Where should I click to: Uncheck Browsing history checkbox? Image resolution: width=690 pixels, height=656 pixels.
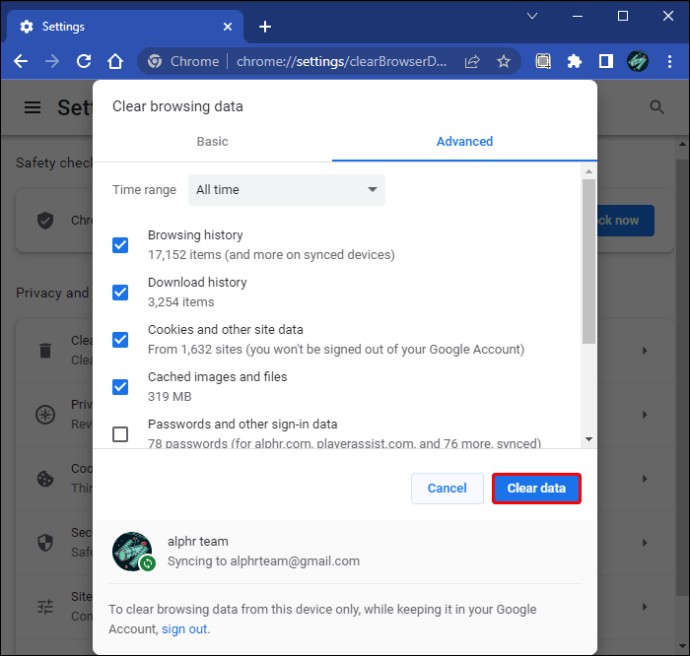[x=120, y=245]
